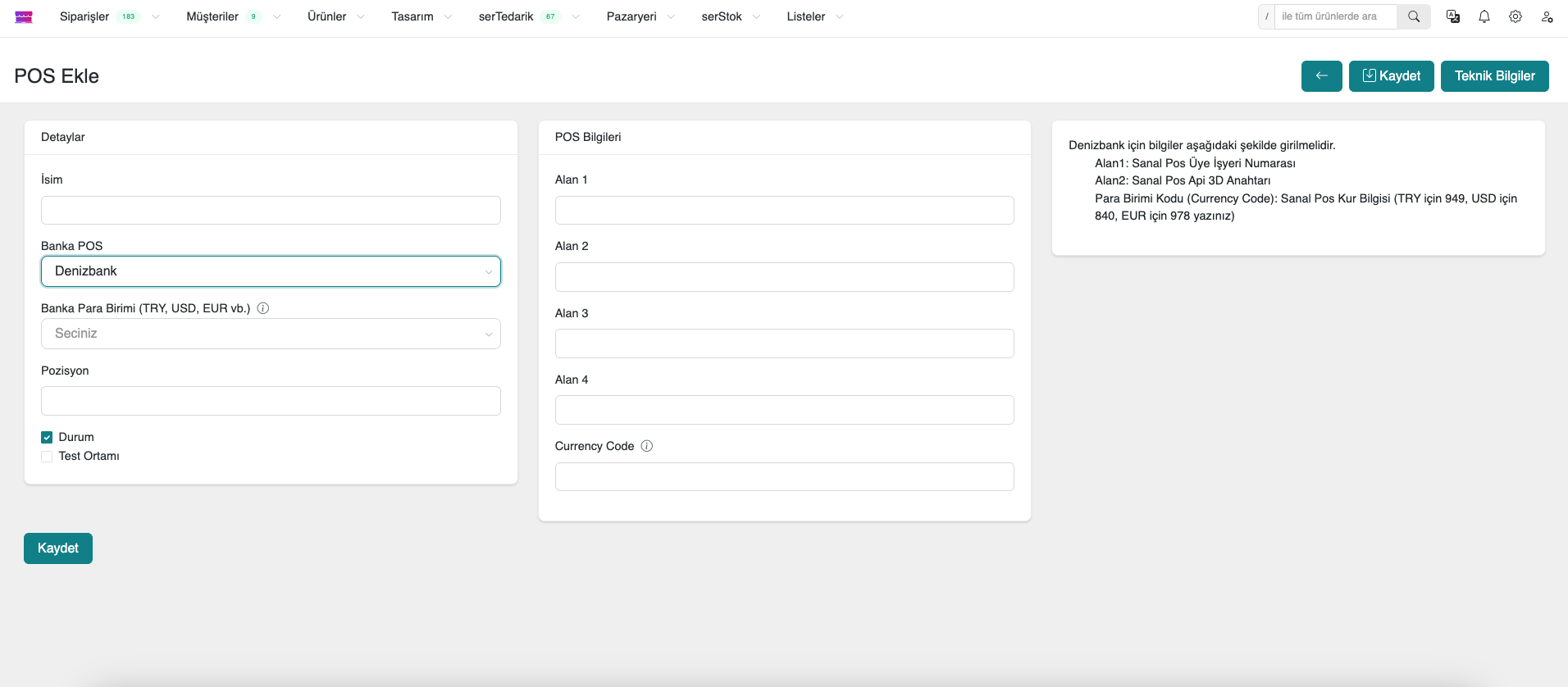
Task: Open the notifications bell
Action: (1484, 16)
